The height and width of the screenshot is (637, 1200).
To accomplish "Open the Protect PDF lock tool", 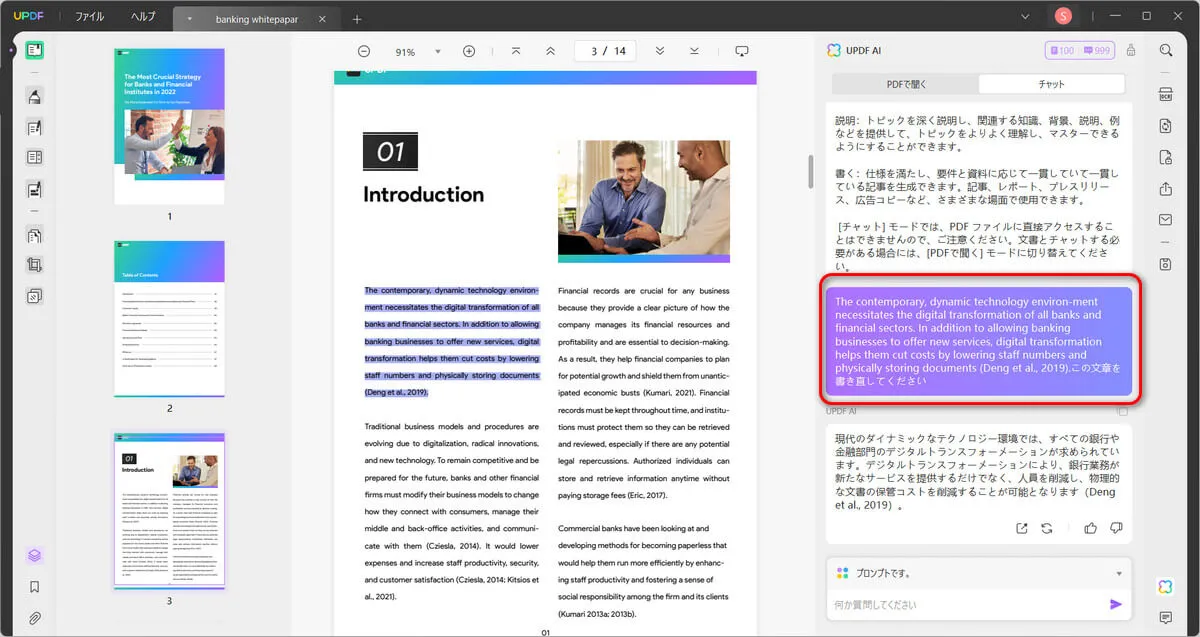I will 1166,157.
